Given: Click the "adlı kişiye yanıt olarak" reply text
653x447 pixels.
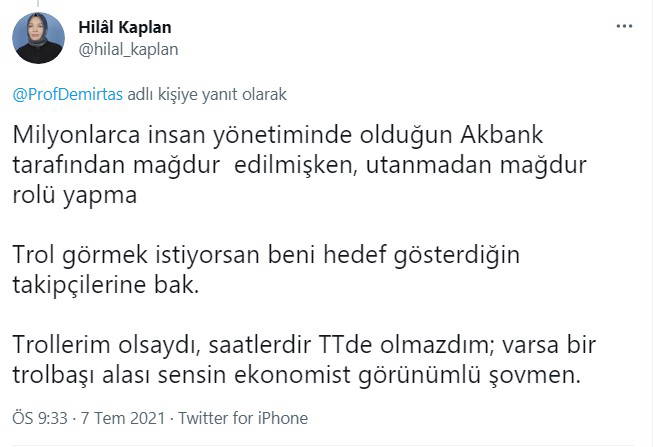Looking at the screenshot, I should (207, 95).
